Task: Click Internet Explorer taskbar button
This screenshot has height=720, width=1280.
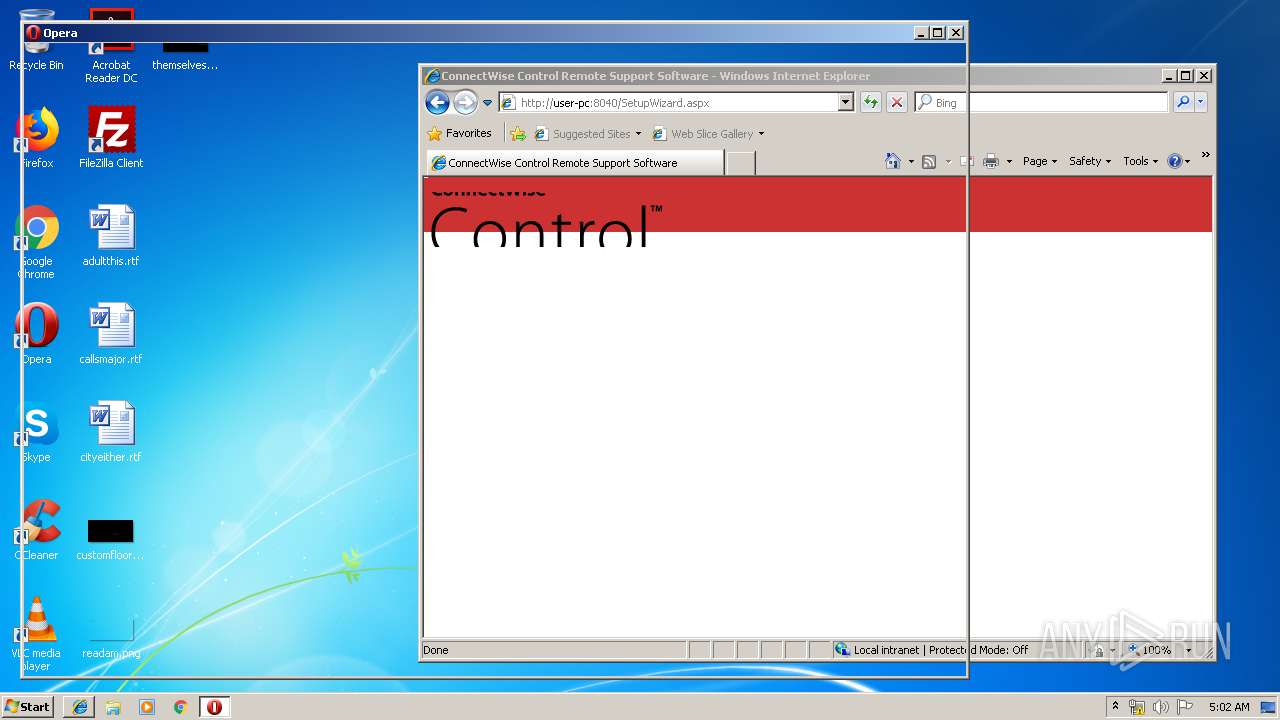Action: coord(80,707)
